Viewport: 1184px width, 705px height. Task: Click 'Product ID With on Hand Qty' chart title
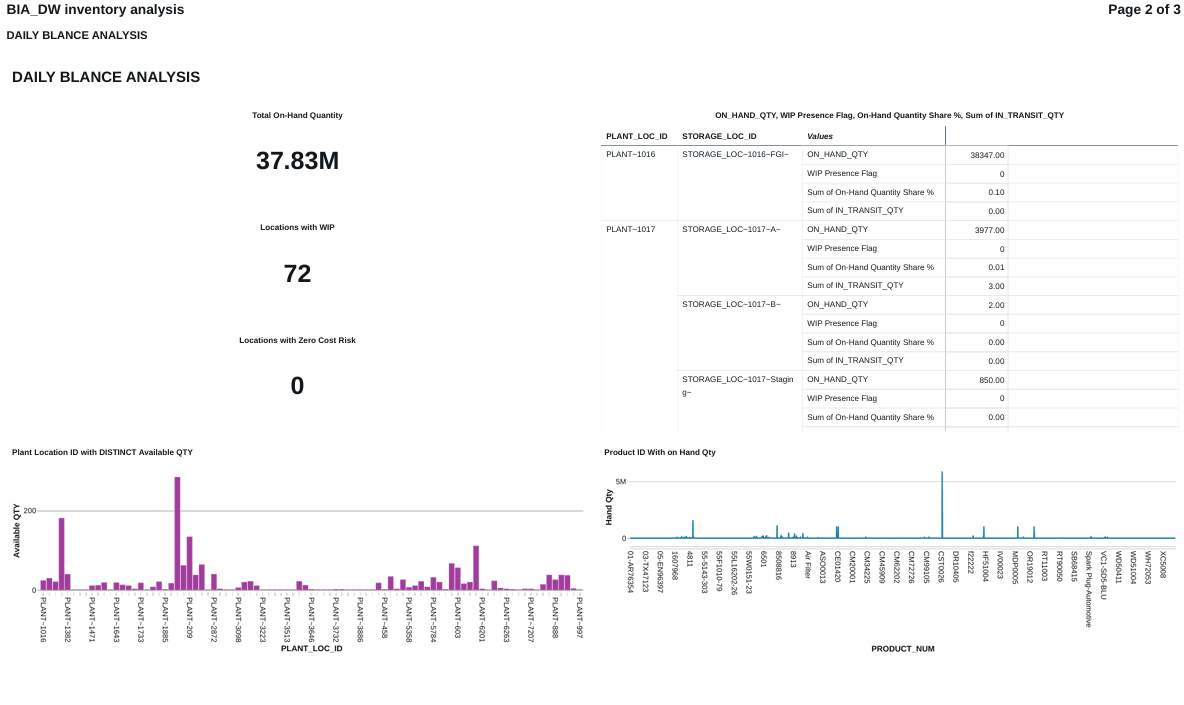tap(660, 453)
